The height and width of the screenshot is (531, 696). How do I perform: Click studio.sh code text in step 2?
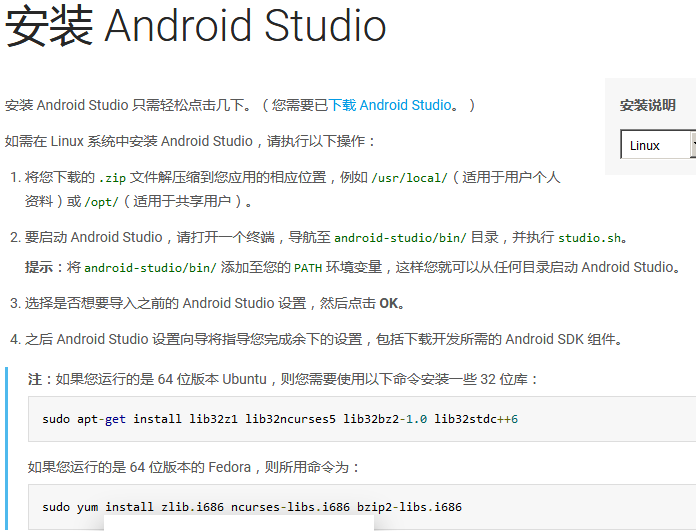click(590, 238)
